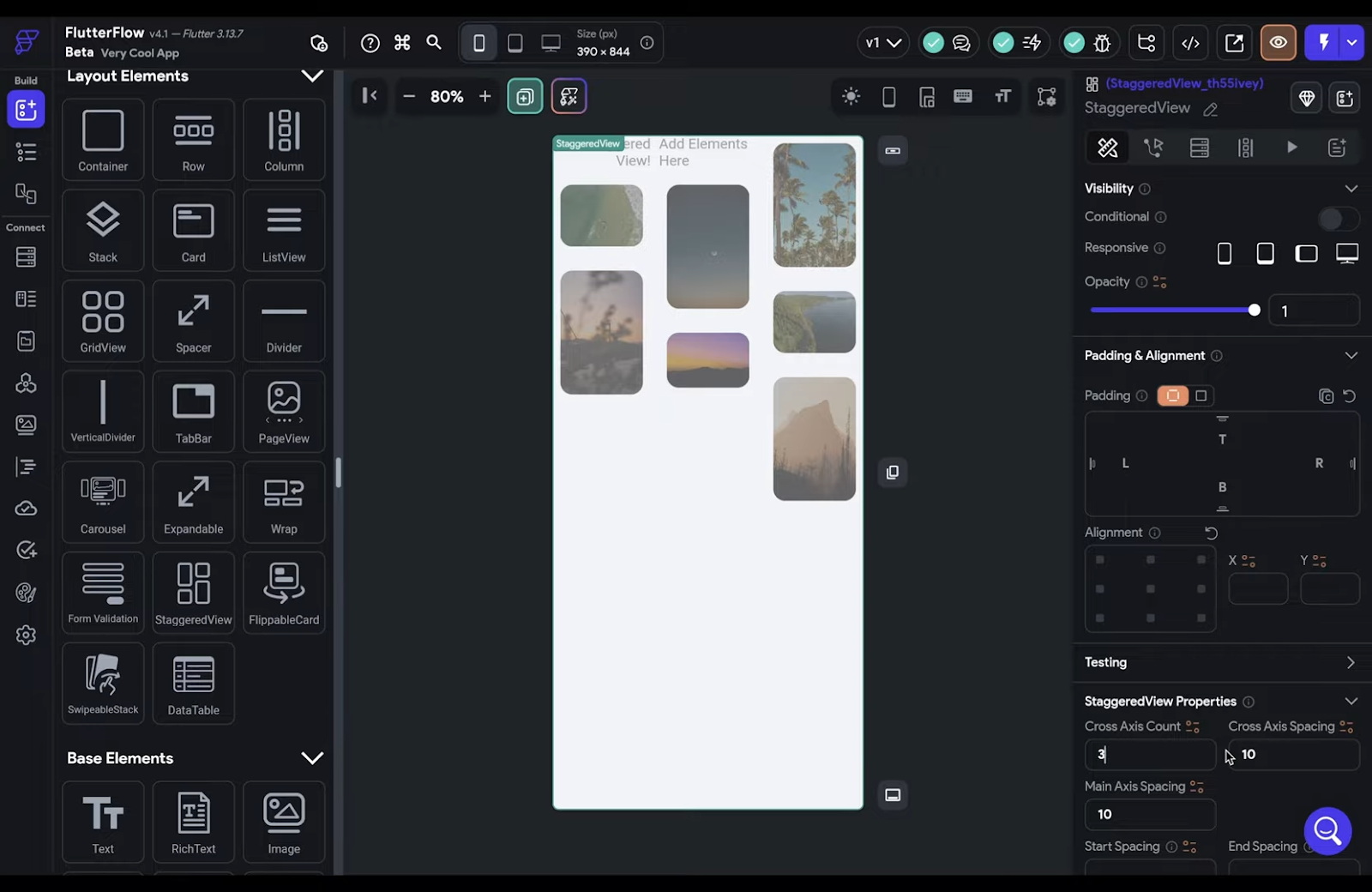Select the GridView layout element
1372x892 pixels.
pos(102,321)
